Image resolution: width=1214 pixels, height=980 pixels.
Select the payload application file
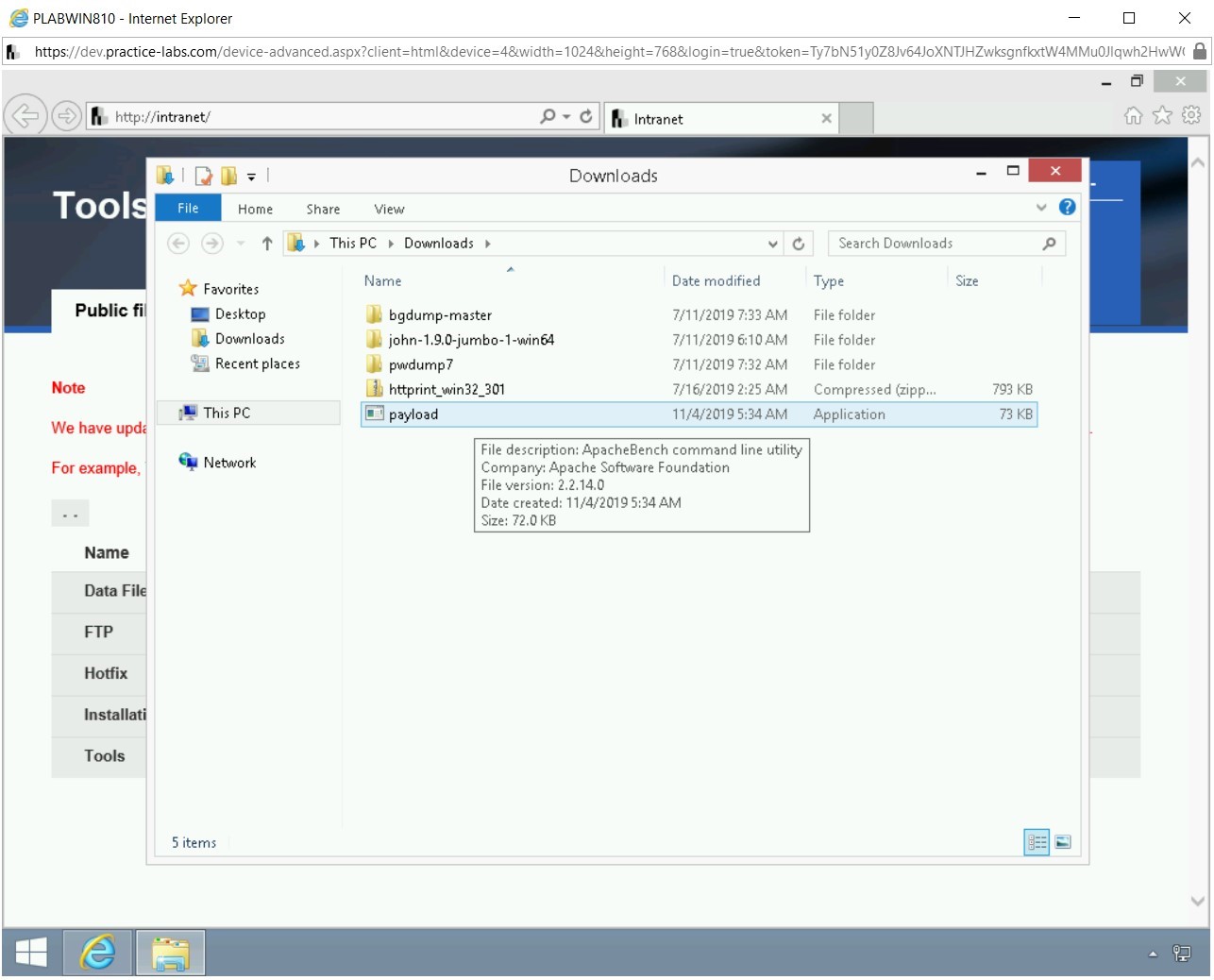(413, 414)
